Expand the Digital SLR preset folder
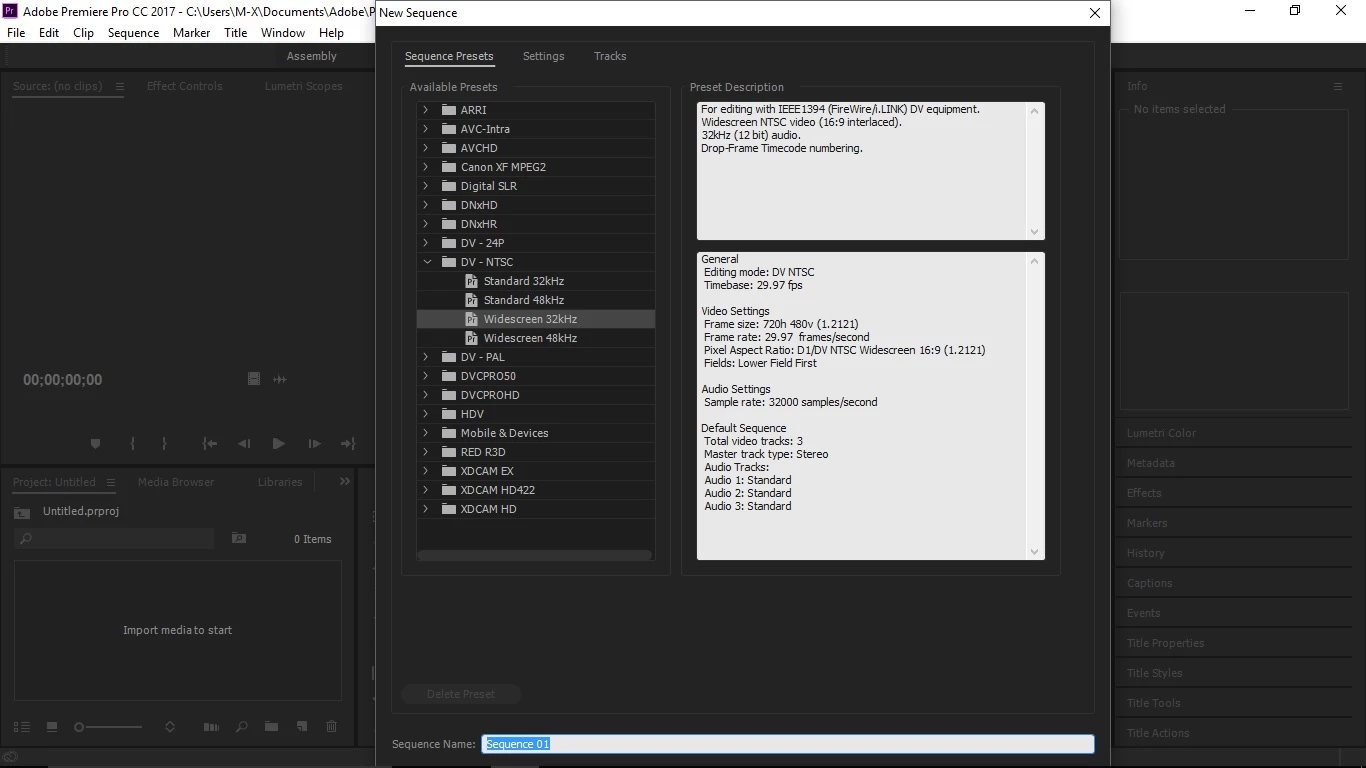1366x768 pixels. point(426,186)
